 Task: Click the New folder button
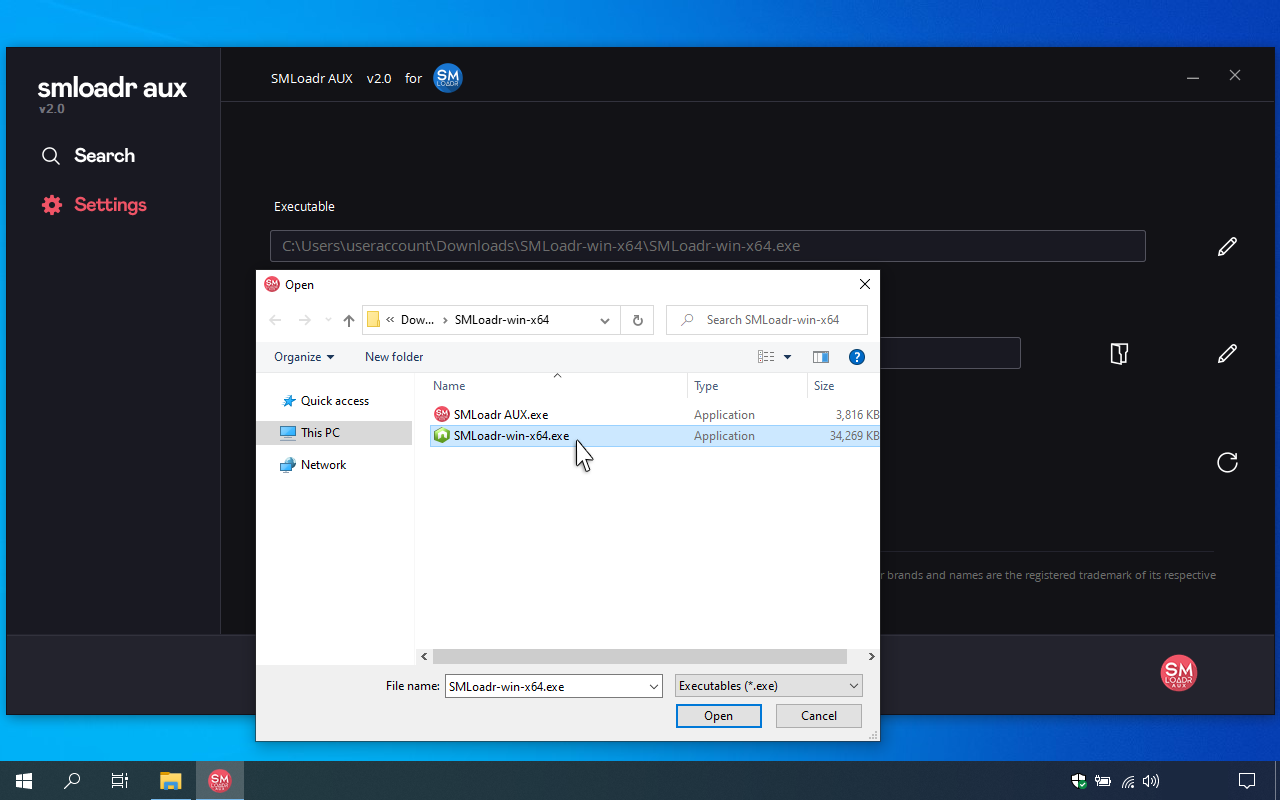pyautogui.click(x=394, y=357)
